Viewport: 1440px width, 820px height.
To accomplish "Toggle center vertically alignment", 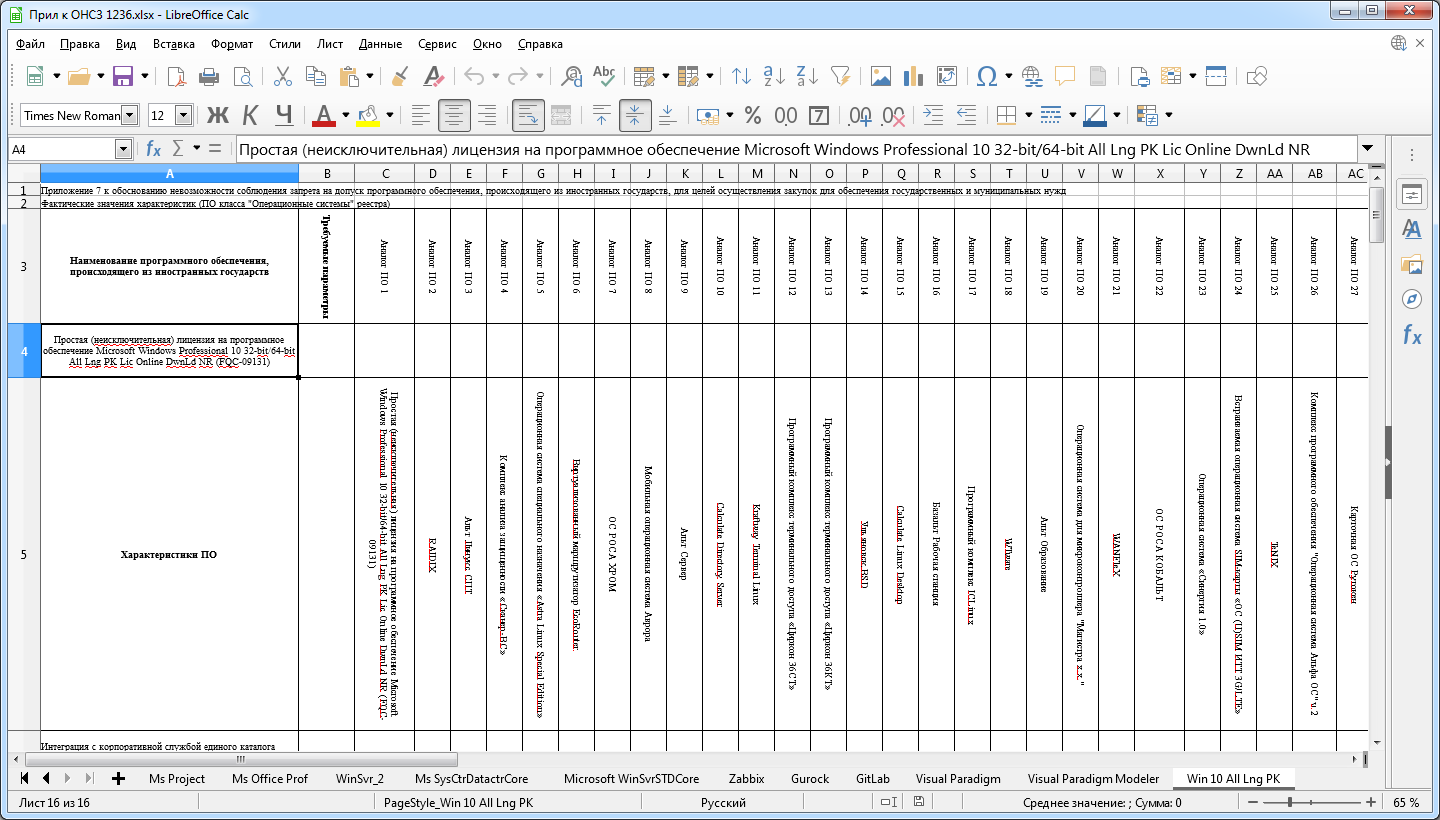I will click(x=634, y=115).
